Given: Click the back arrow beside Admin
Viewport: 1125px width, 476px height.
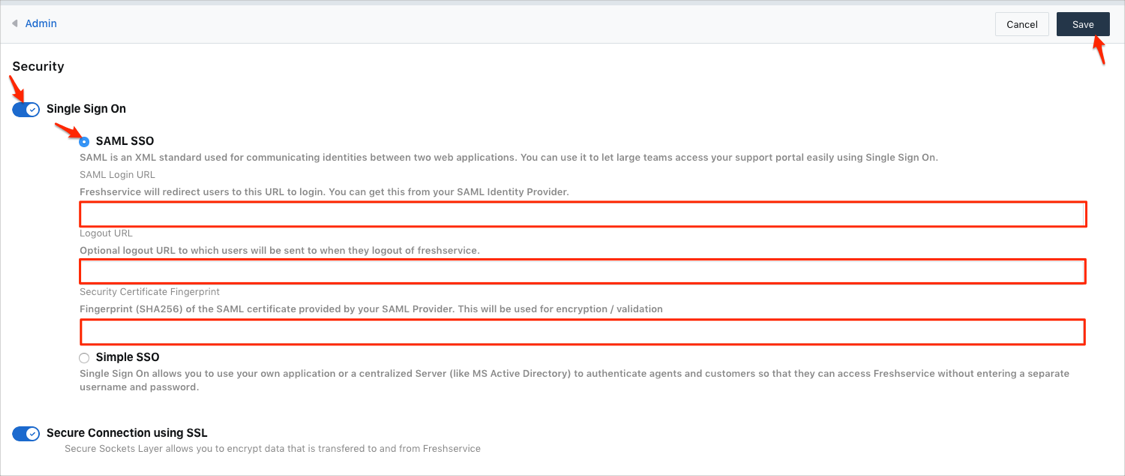Looking at the screenshot, I should pyautogui.click(x=15, y=24).
